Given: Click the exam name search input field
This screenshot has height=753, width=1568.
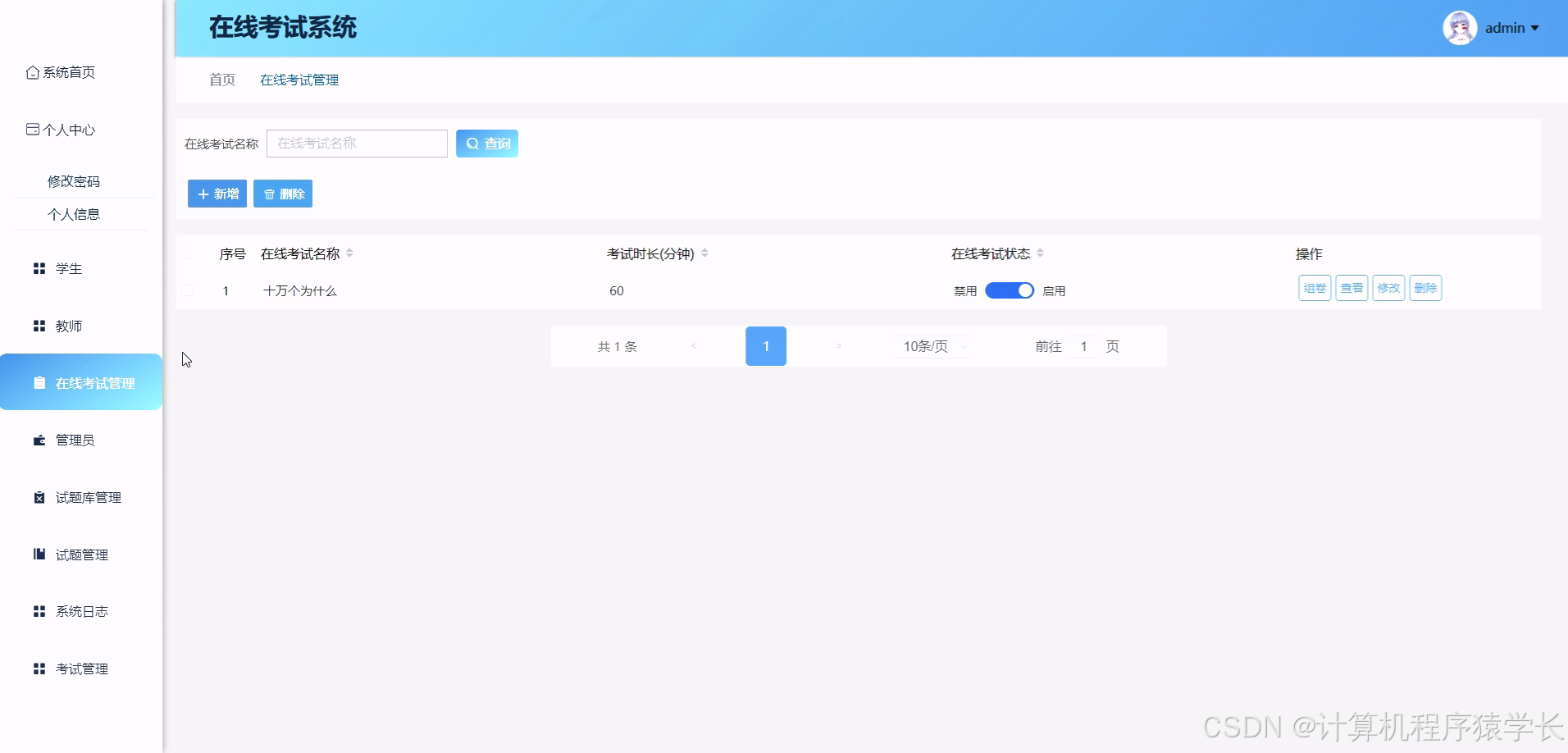Looking at the screenshot, I should tap(357, 143).
